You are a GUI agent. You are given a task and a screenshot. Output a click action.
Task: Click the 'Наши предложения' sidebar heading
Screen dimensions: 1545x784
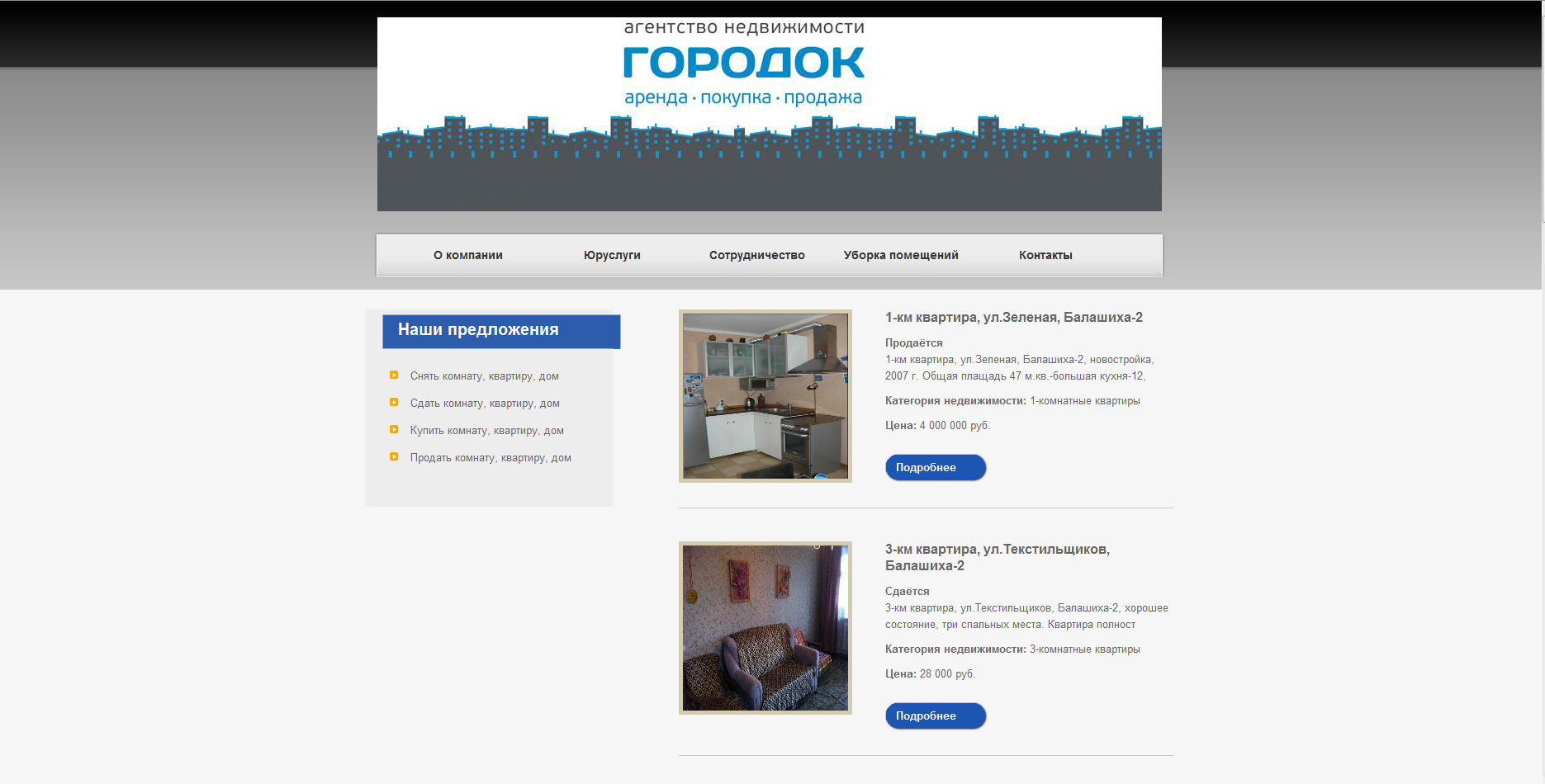[501, 331]
